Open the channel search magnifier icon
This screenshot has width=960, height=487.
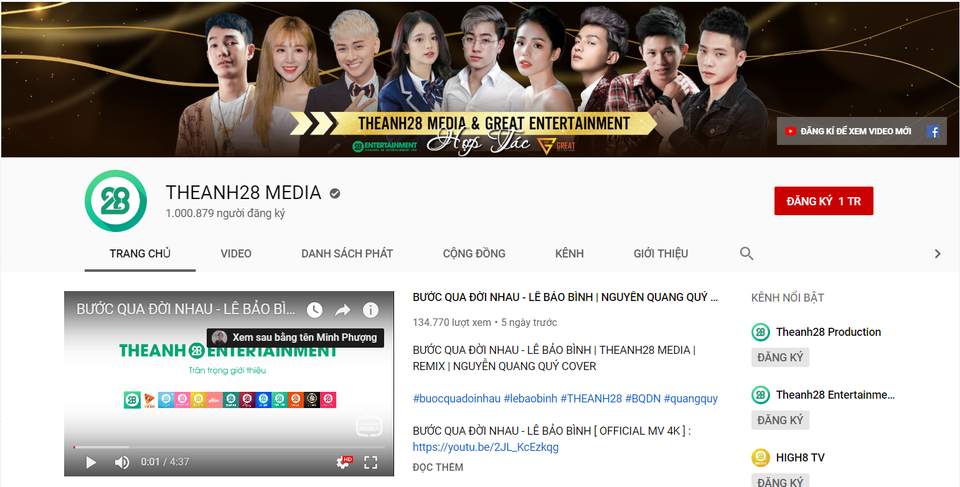tap(746, 254)
